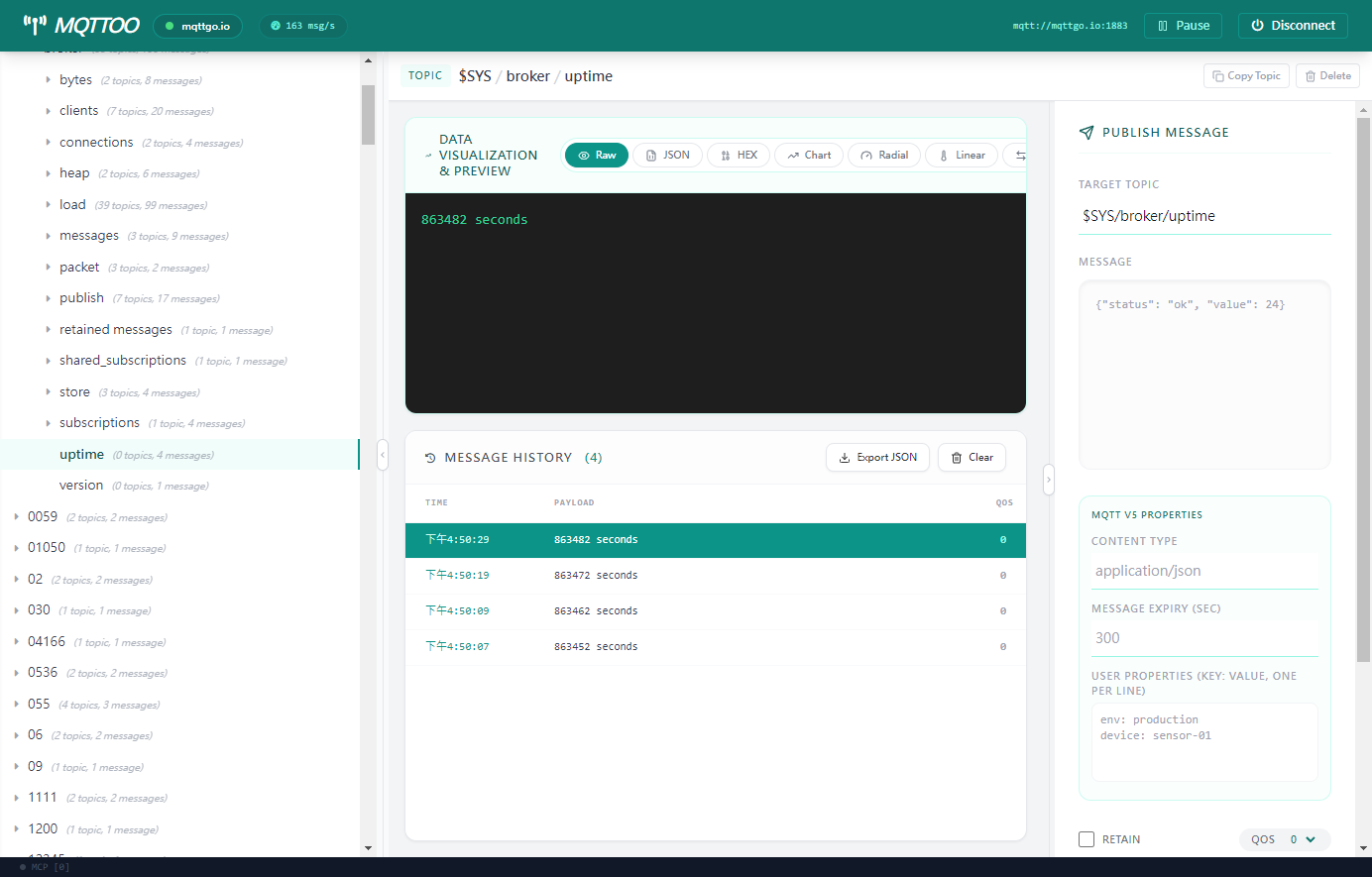1372x877 pixels.
Task: Click the 163 msg/s rate indicator
Action: click(x=303, y=26)
